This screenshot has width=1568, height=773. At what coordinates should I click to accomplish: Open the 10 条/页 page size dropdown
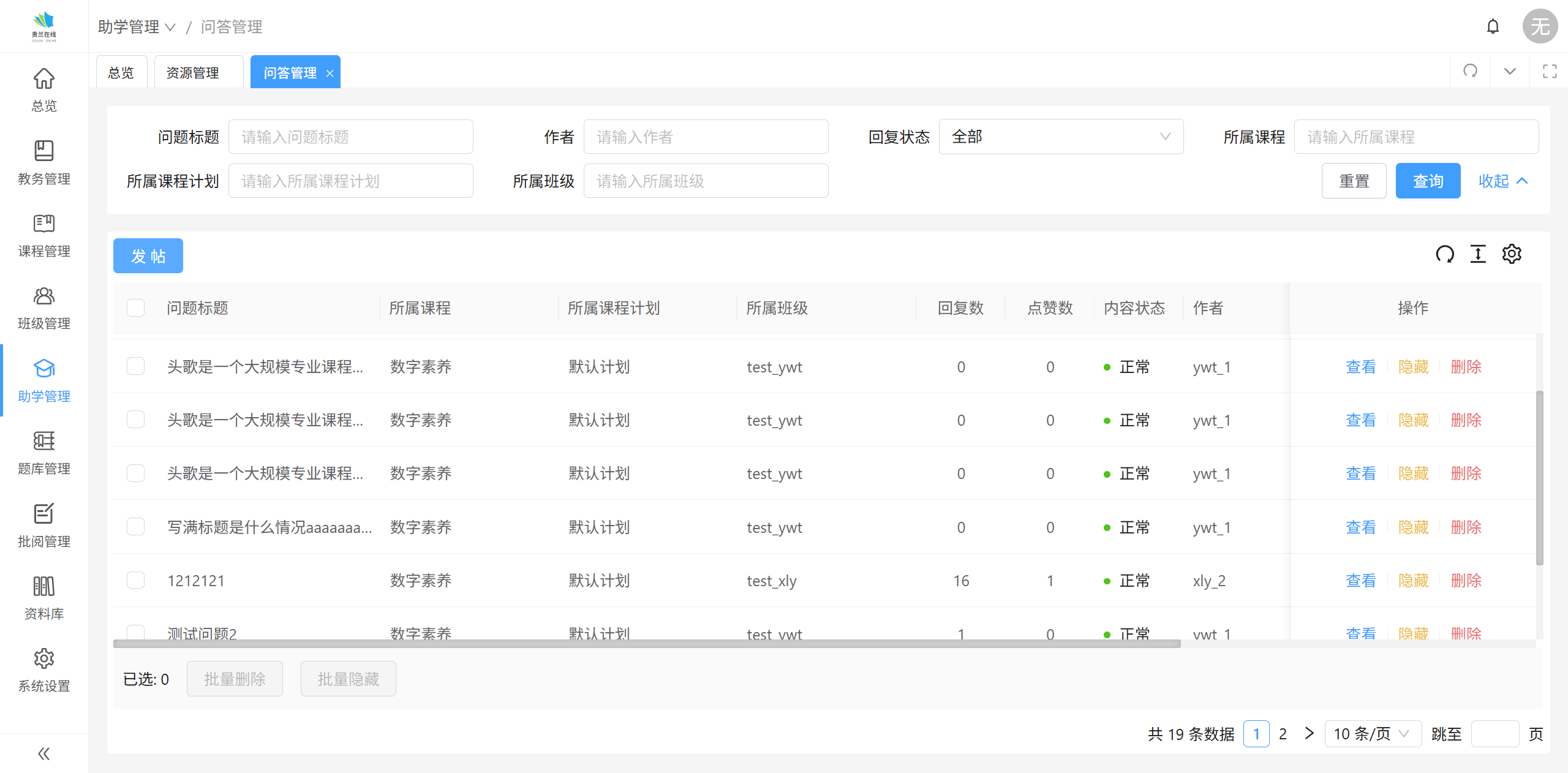pos(1372,734)
